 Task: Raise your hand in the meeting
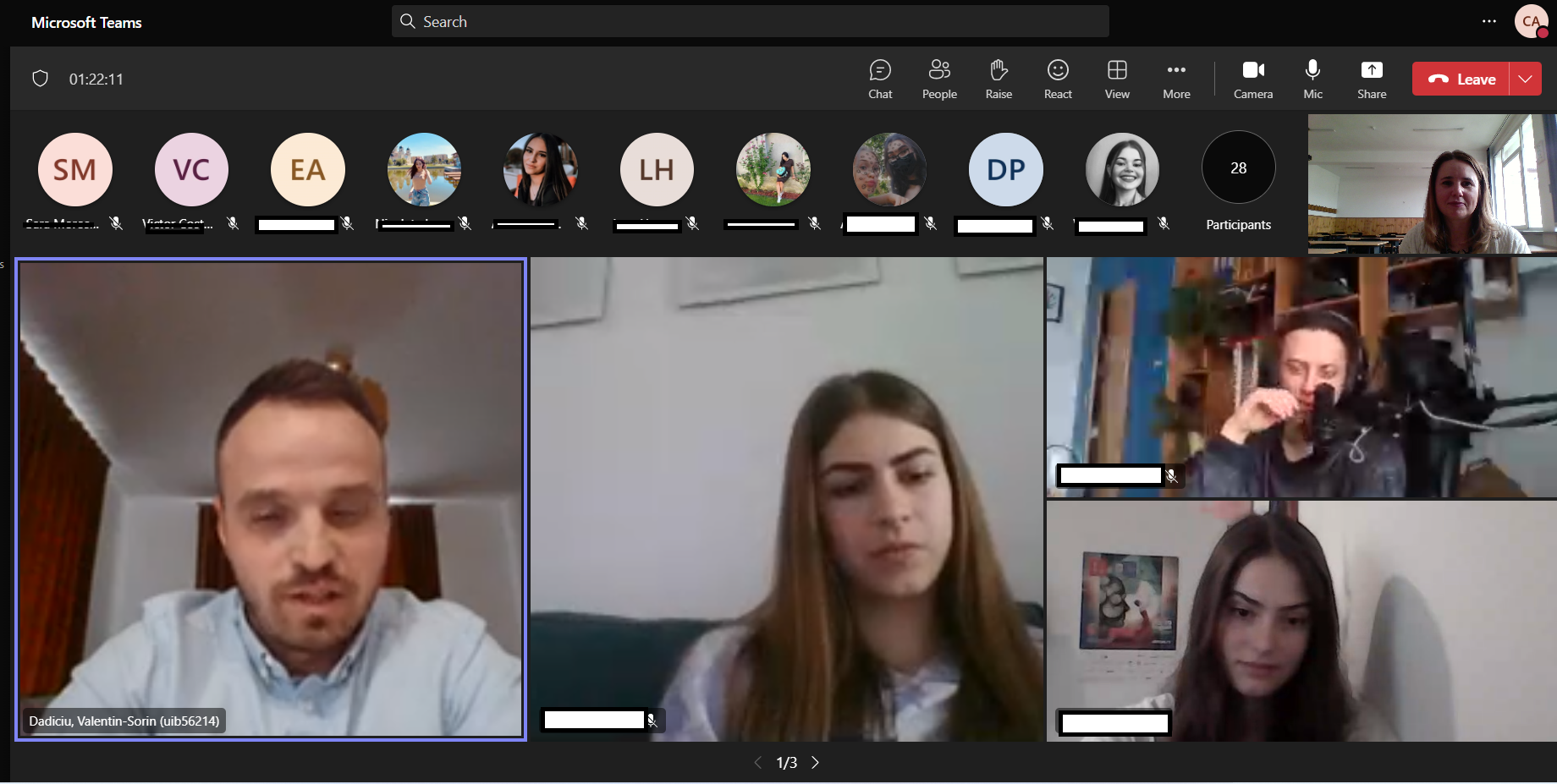[x=999, y=79]
